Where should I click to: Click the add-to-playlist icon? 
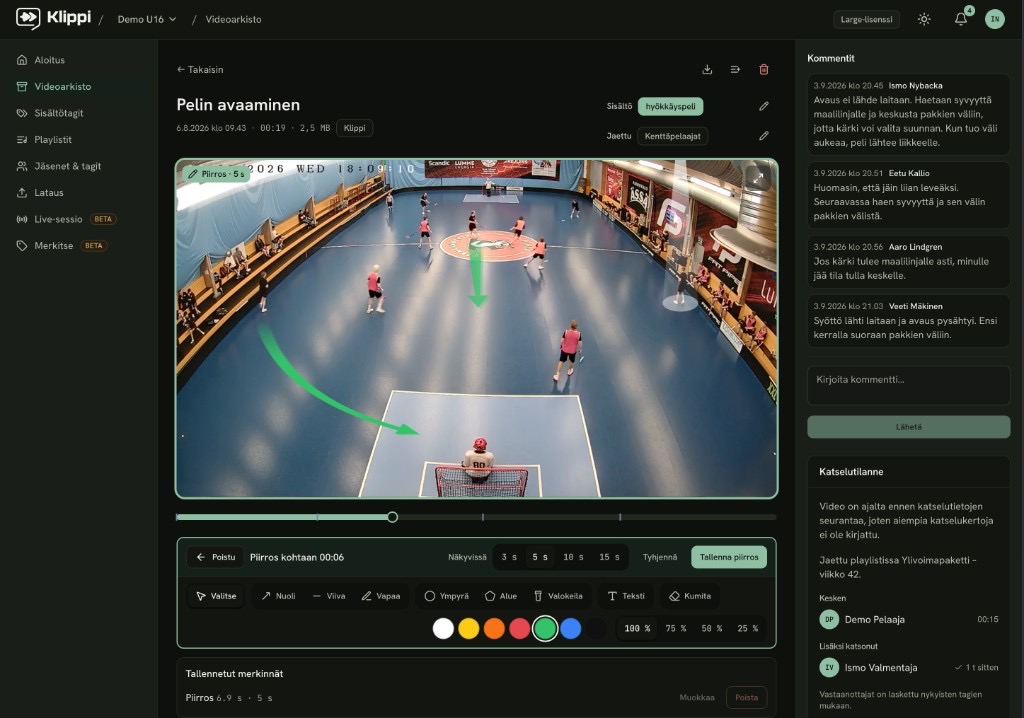735,69
